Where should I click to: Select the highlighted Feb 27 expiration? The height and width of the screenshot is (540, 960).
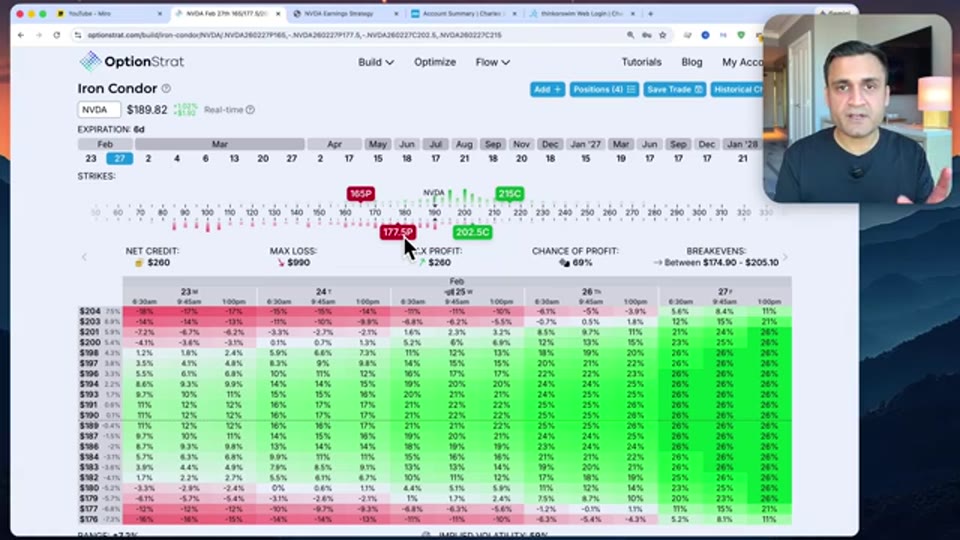coord(119,159)
